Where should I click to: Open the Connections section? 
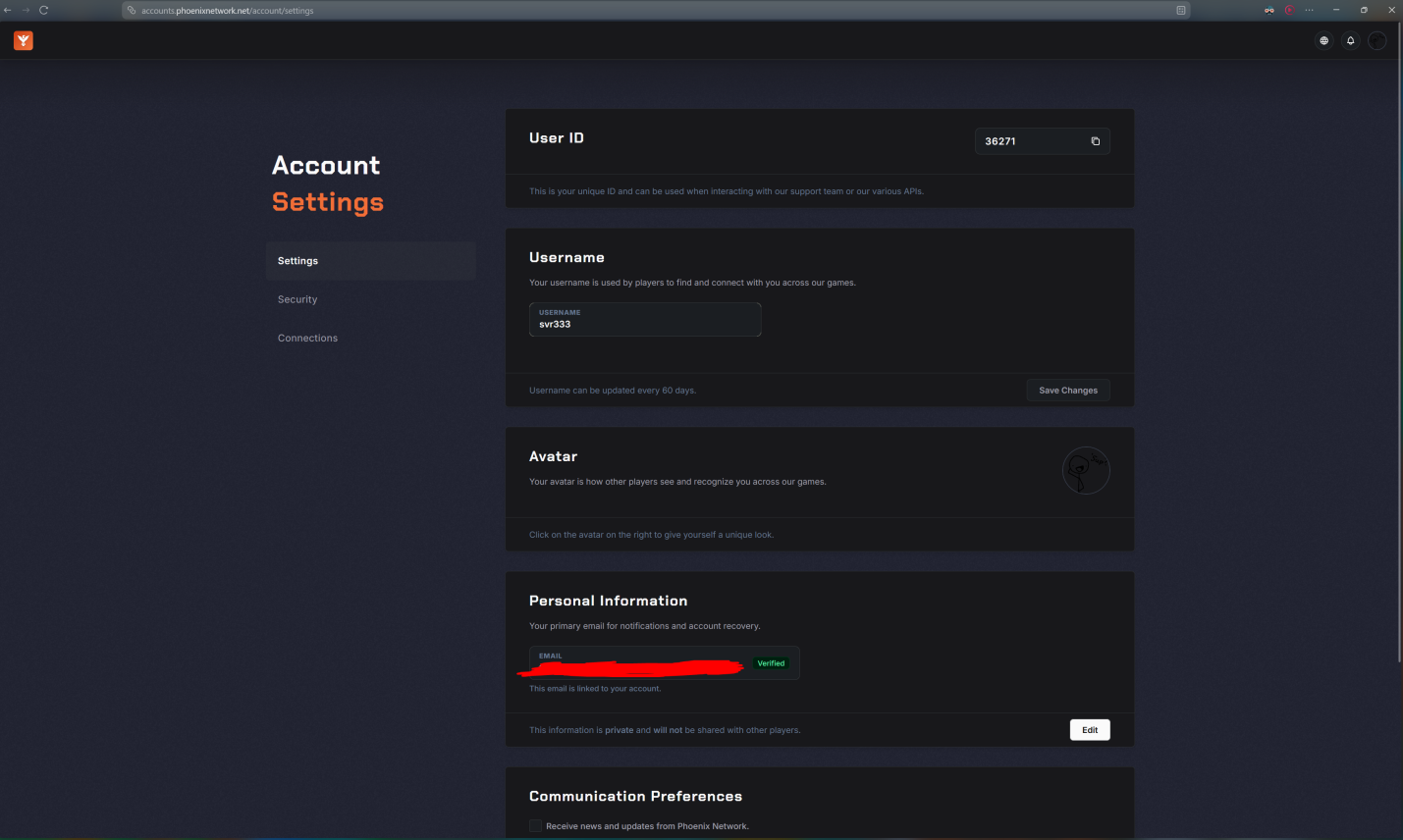(307, 338)
